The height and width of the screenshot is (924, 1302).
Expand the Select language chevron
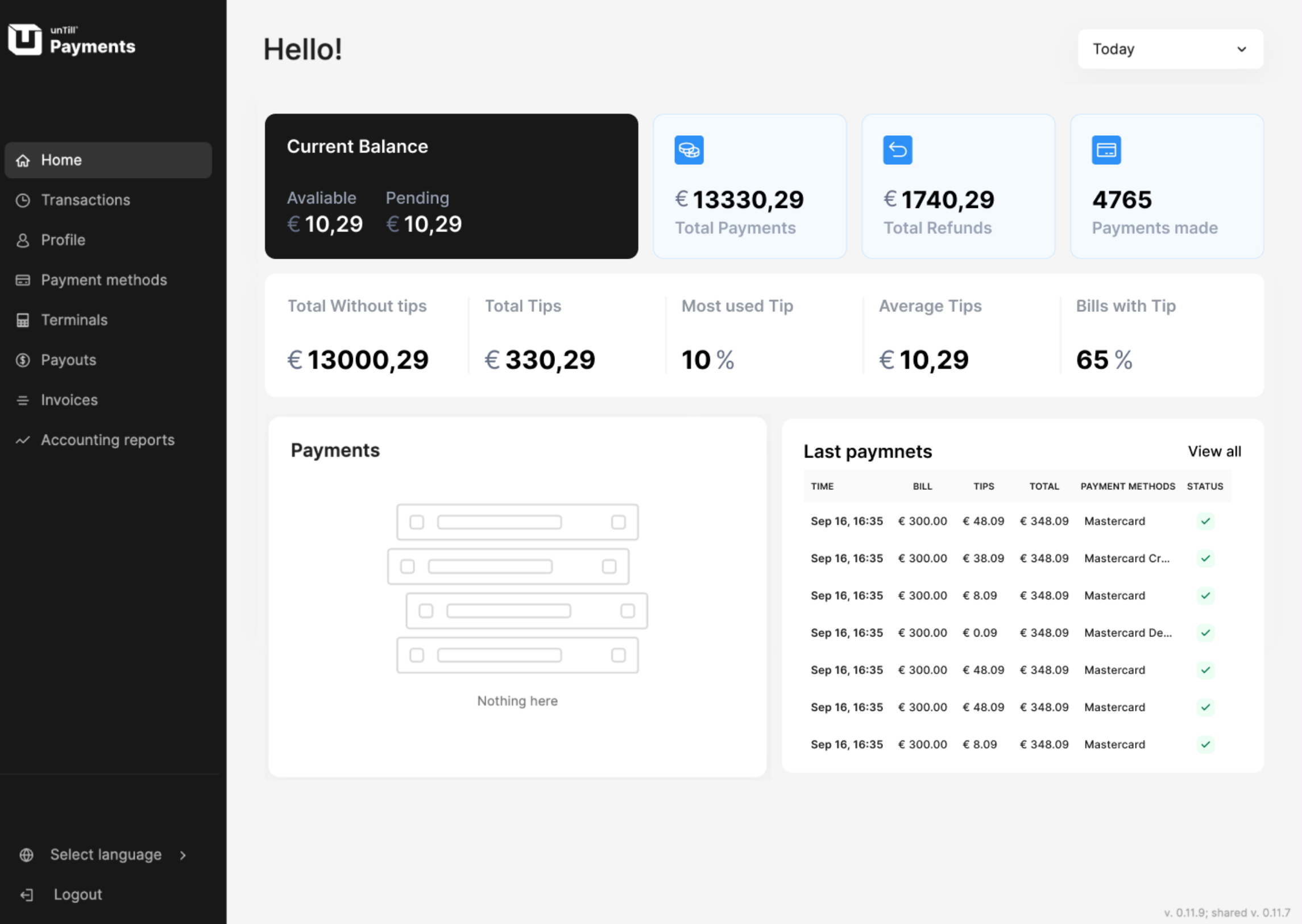click(x=183, y=855)
